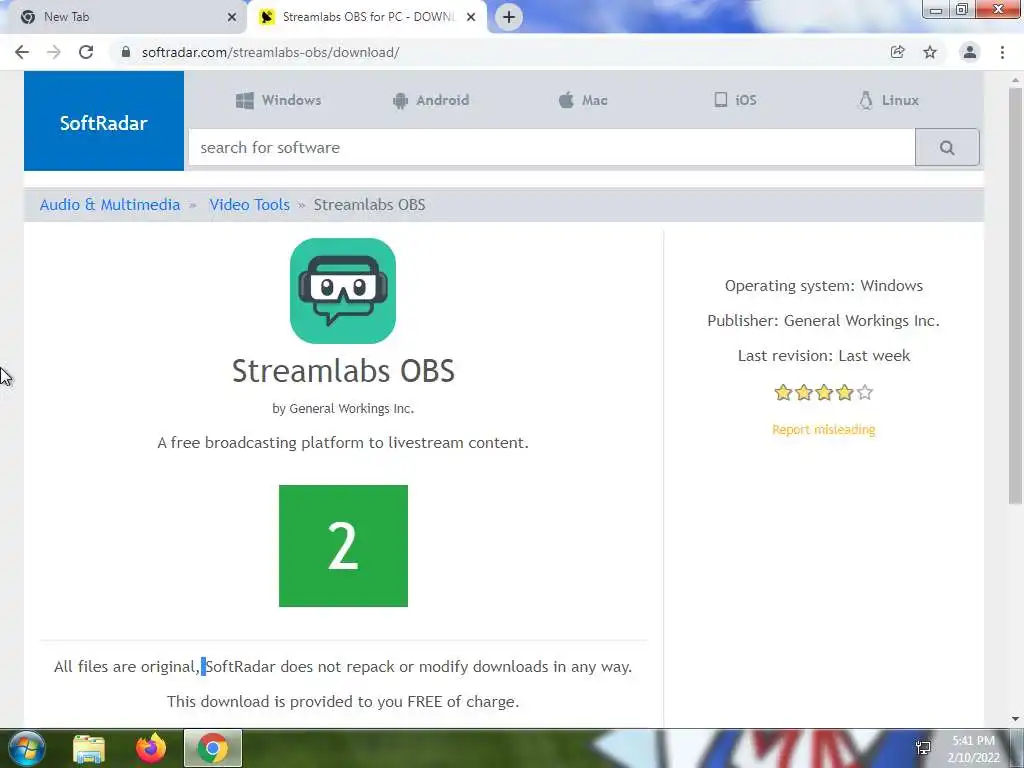Click the Streamlabs OBS heading text
This screenshot has height=768, width=1024.
click(x=344, y=371)
